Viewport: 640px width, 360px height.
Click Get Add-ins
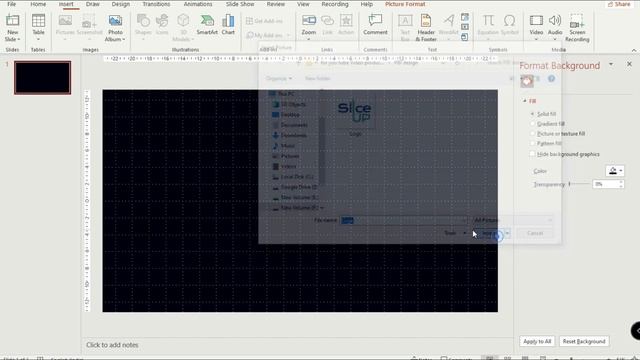click(x=264, y=21)
